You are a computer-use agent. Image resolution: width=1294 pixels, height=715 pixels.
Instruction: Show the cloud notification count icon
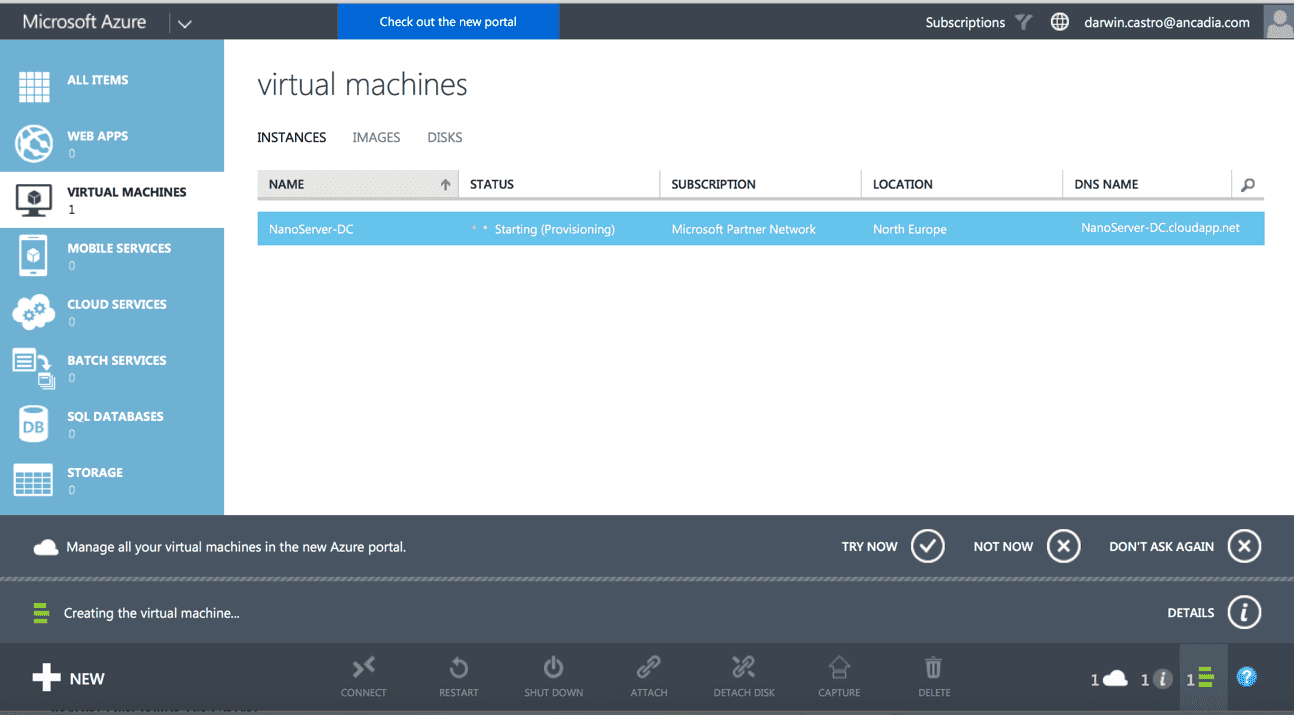click(x=1109, y=679)
